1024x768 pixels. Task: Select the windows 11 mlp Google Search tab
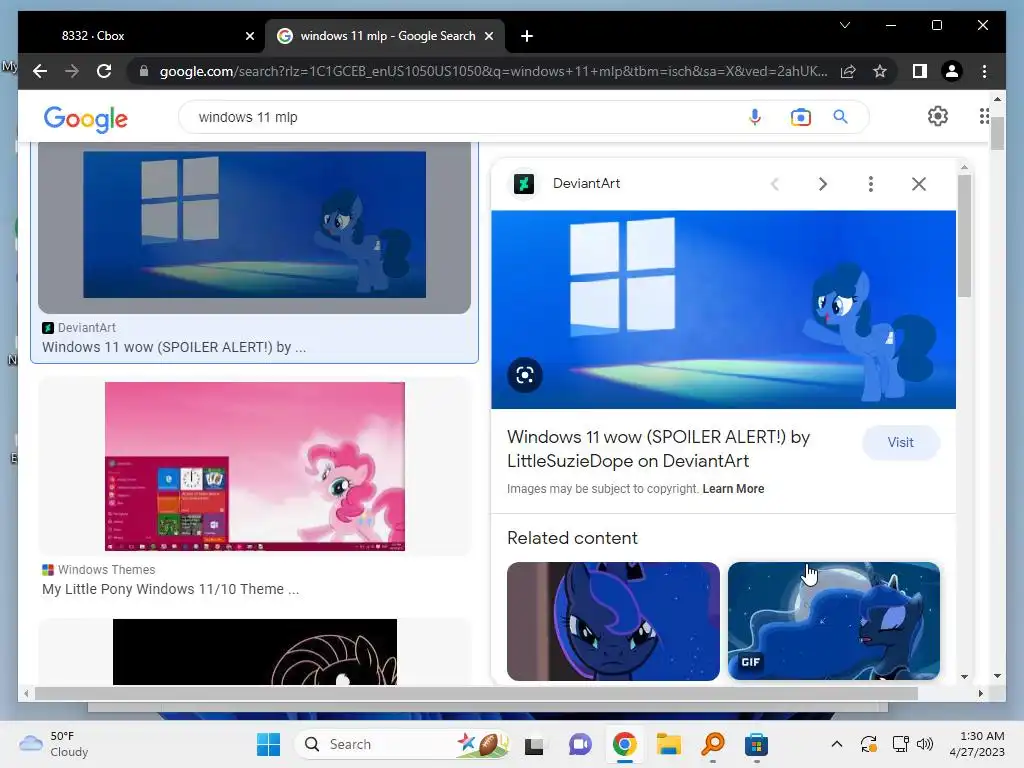click(x=386, y=36)
